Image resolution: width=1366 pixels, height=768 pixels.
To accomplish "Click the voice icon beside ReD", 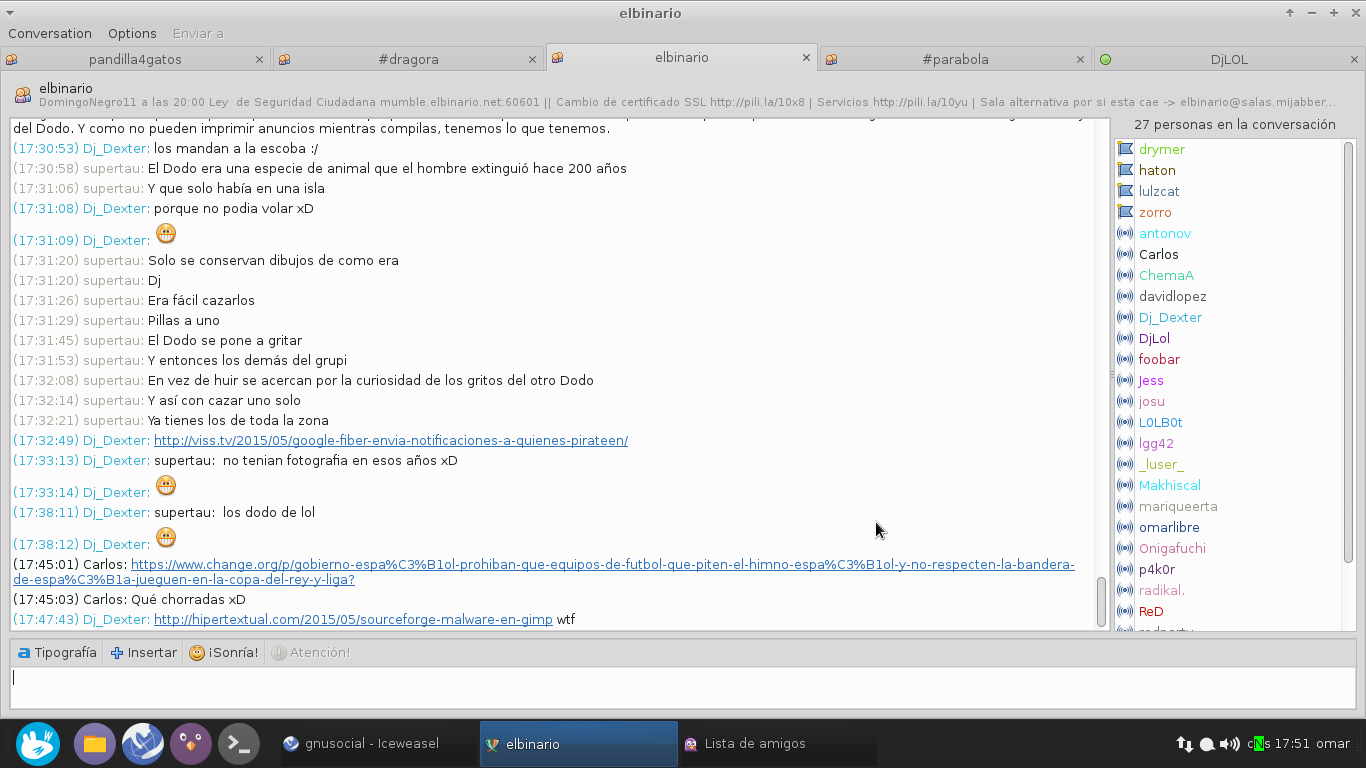I will click(x=1125, y=611).
